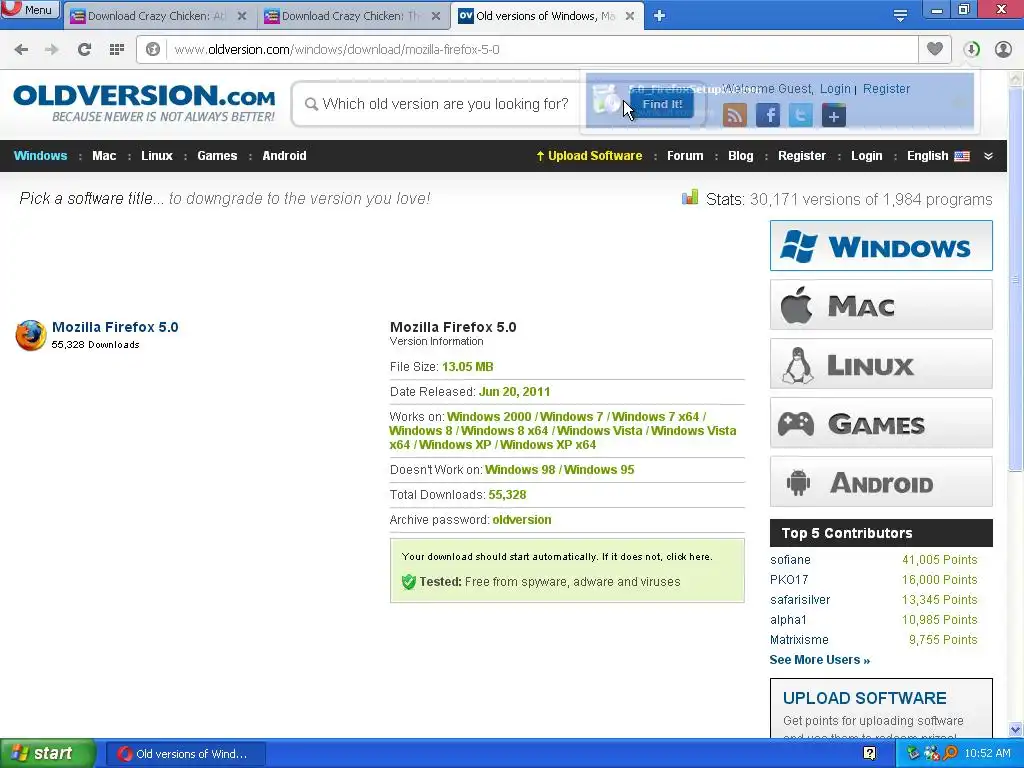Screen dimensions: 1024x768
Task: Click the 'Old versions of Wind...' taskbar item
Action: tap(185, 754)
